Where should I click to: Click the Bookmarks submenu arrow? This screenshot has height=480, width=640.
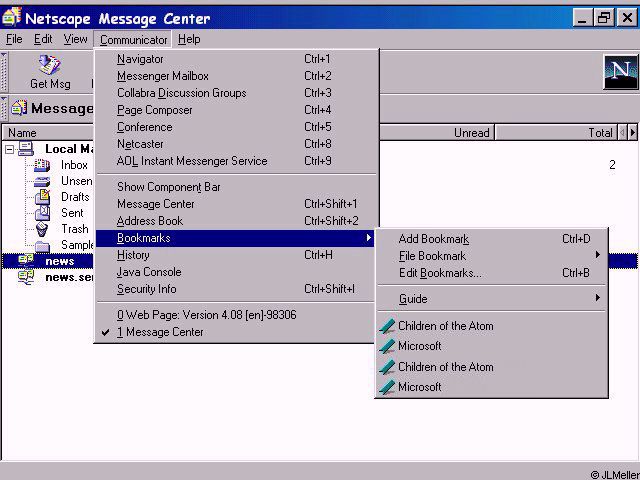pos(369,238)
